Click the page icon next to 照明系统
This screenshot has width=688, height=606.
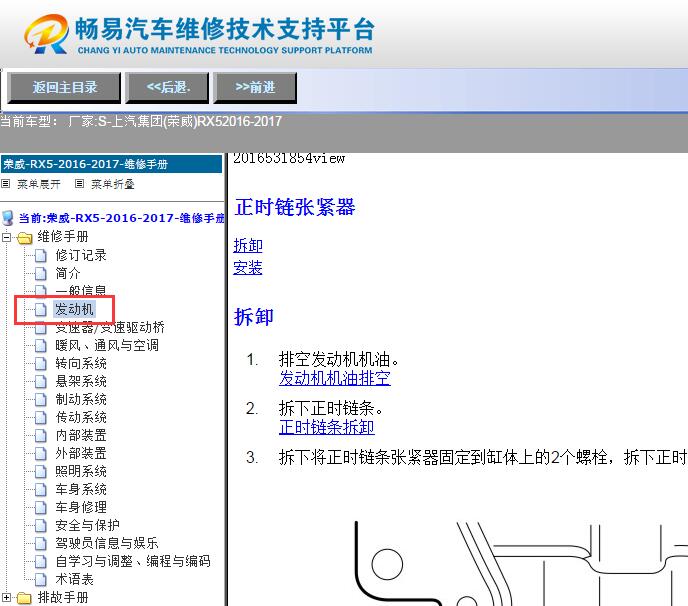pos(40,471)
